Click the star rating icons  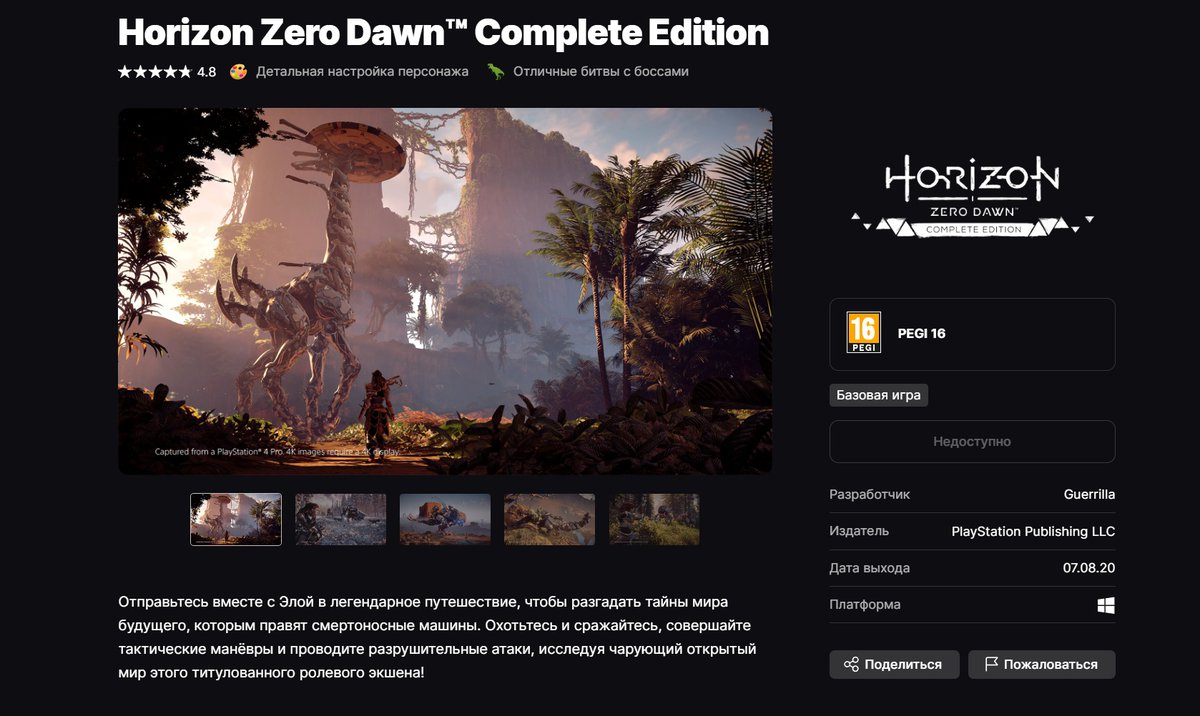coord(155,72)
